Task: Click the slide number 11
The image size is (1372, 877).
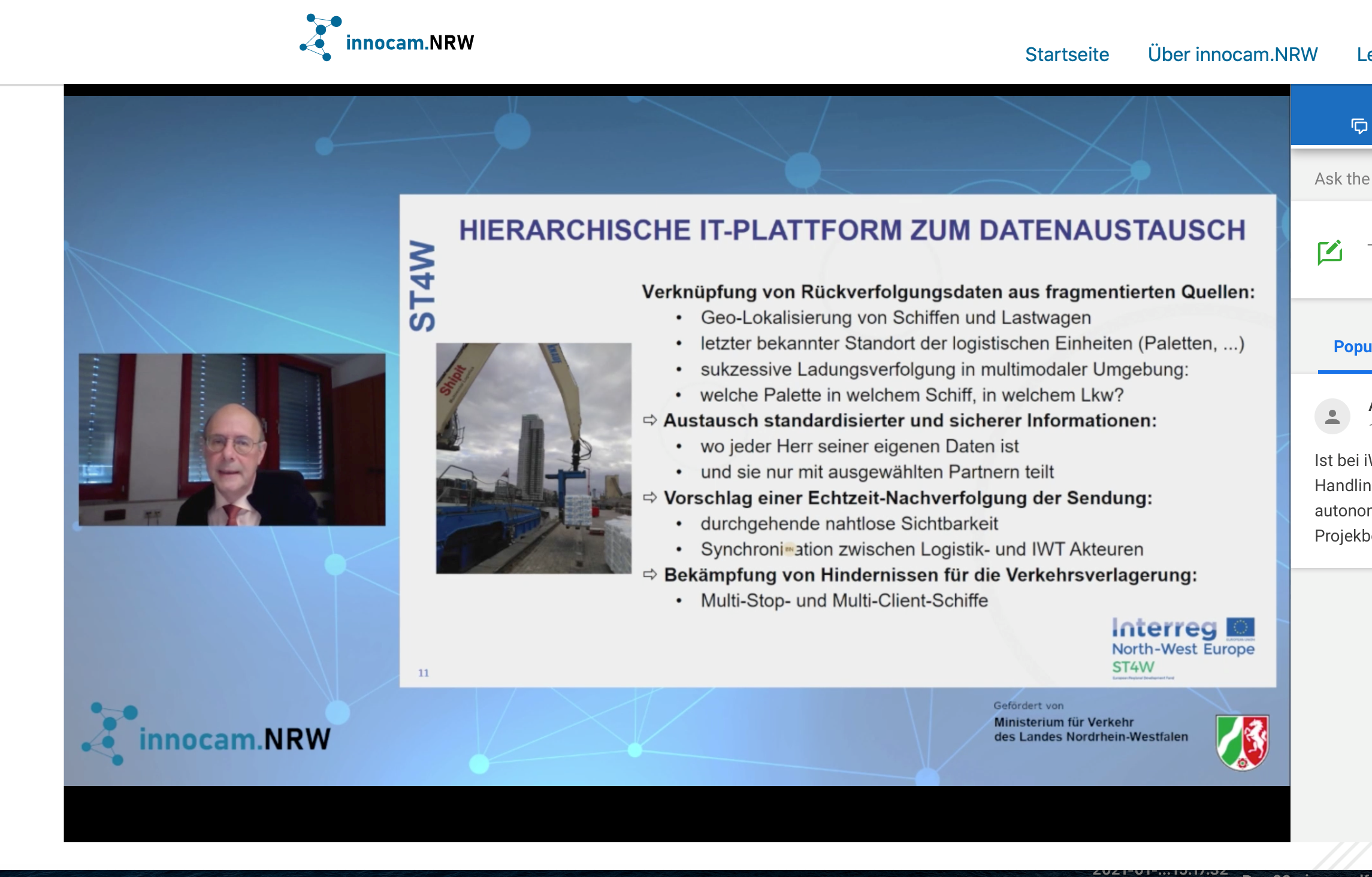Action: pos(424,673)
